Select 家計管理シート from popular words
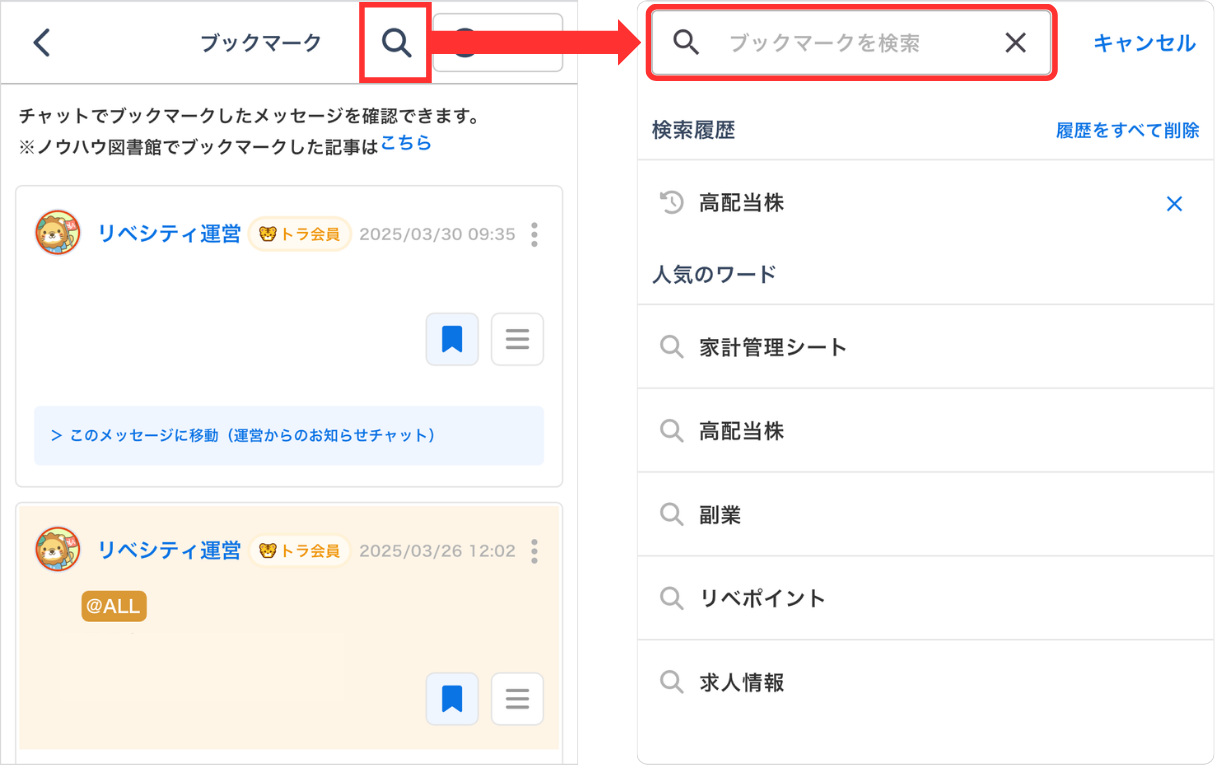Viewport: 1215px width, 766px height. 773,346
